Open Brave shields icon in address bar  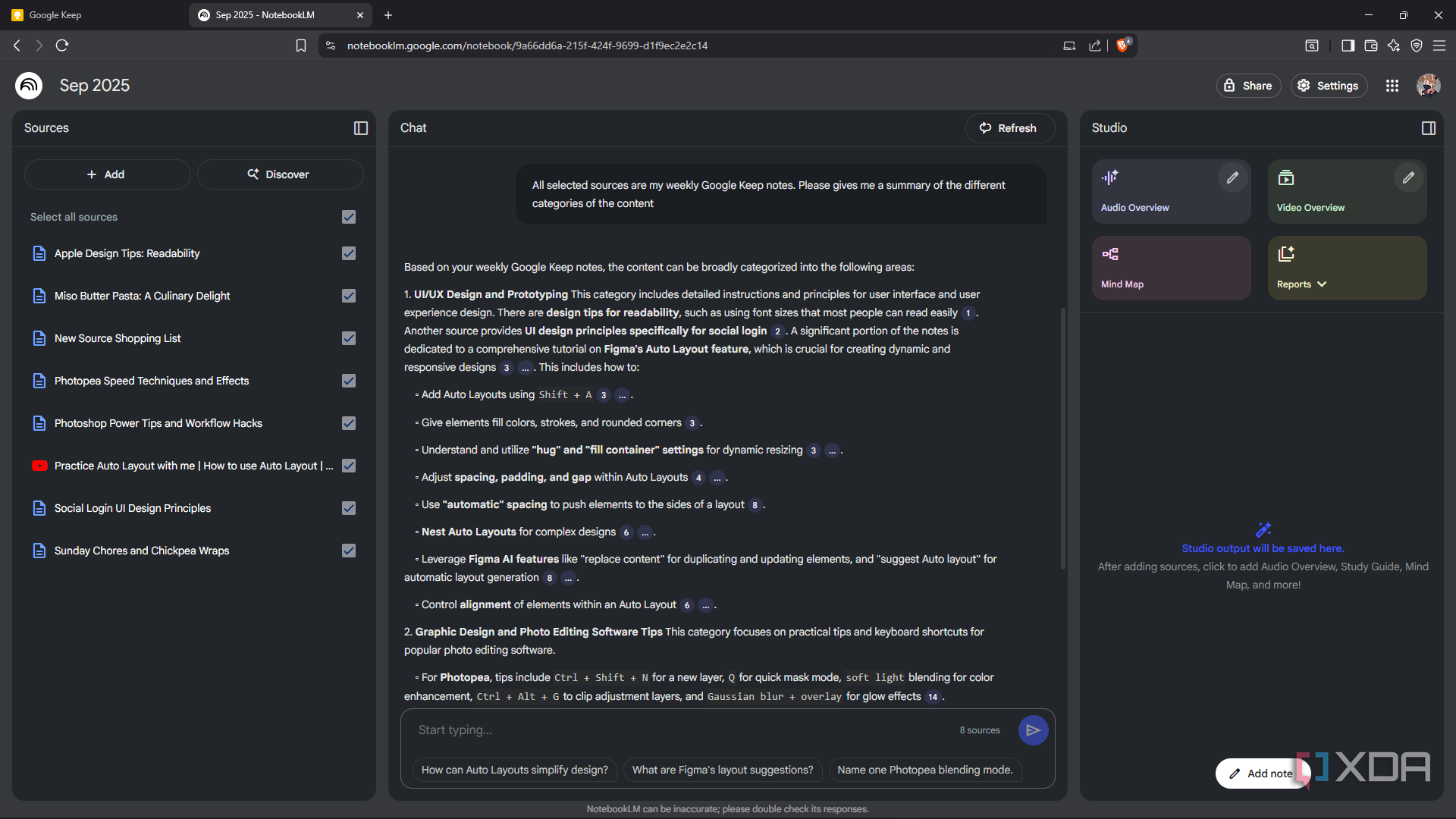tap(1123, 45)
